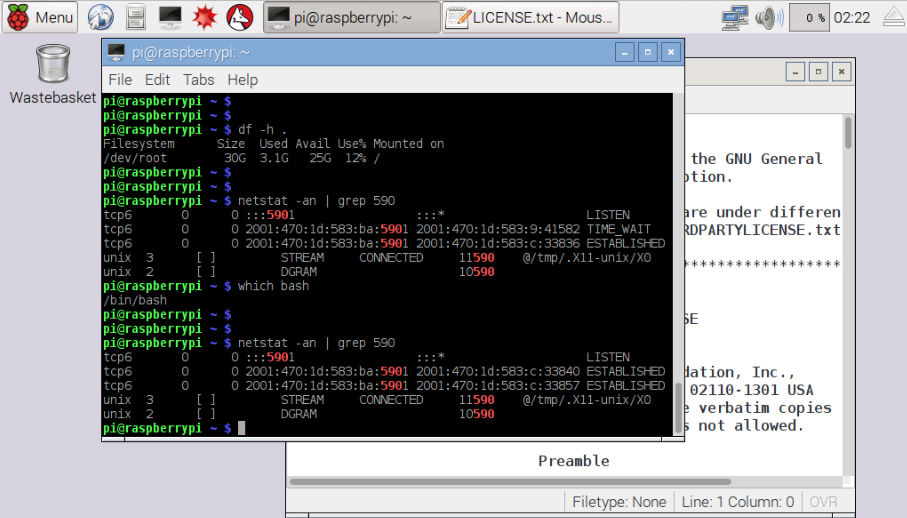Open the network connections tray icon
This screenshot has height=518, width=907.
(x=735, y=17)
